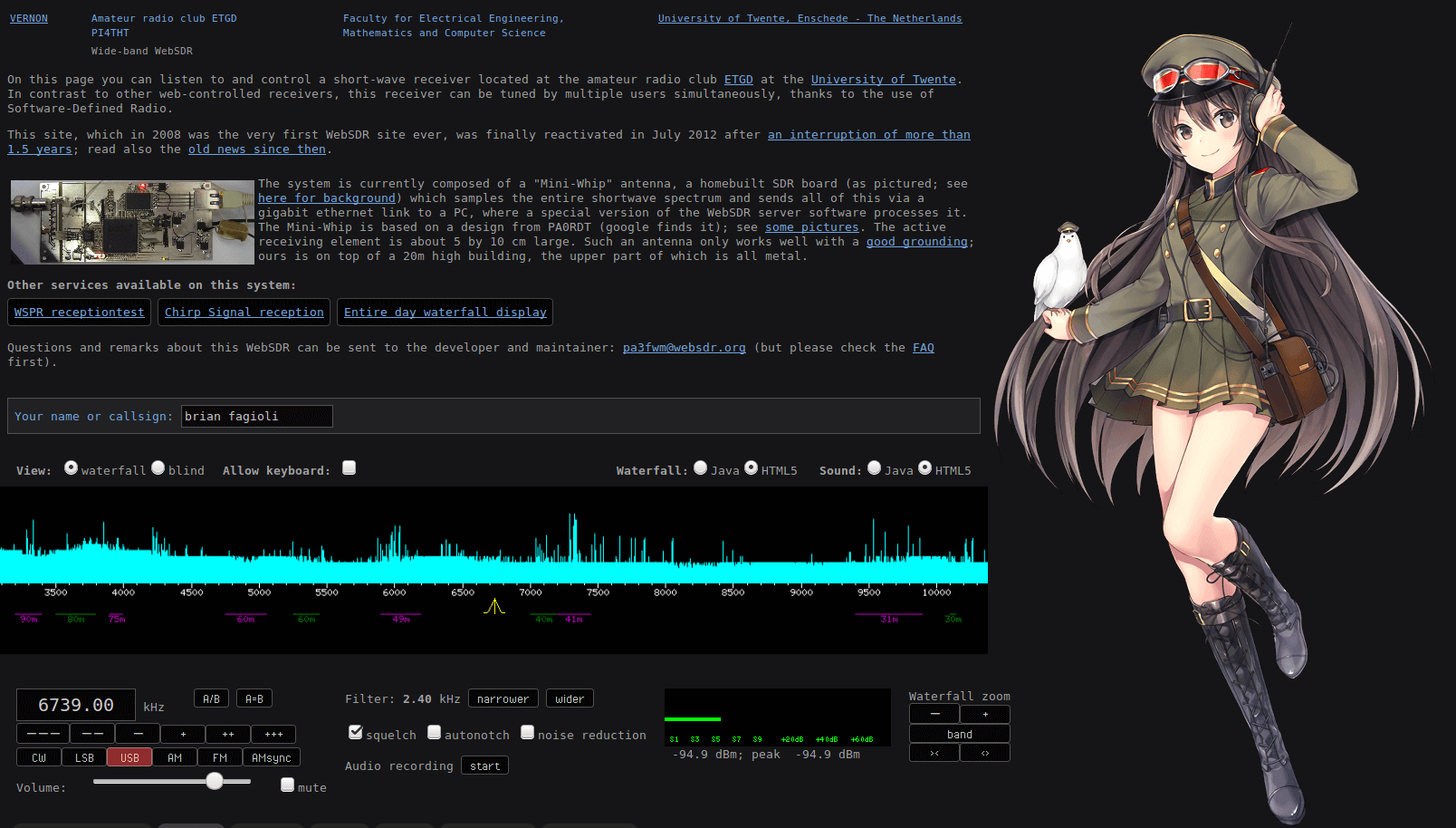This screenshot has height=828, width=1456.
Task: Tune down with the '−−−' frequency step button
Action: point(43,734)
